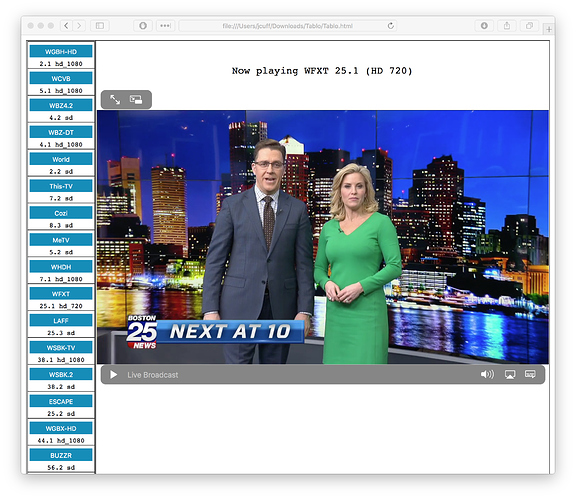Switch to the ESCAPE channel
This screenshot has width=576, height=499.
61,401
